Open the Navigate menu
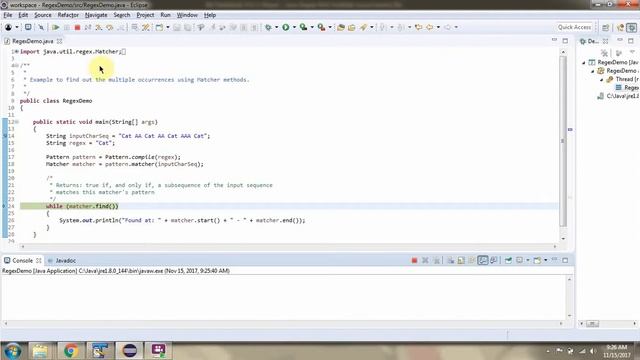The width and height of the screenshot is (640, 360). pos(96,15)
